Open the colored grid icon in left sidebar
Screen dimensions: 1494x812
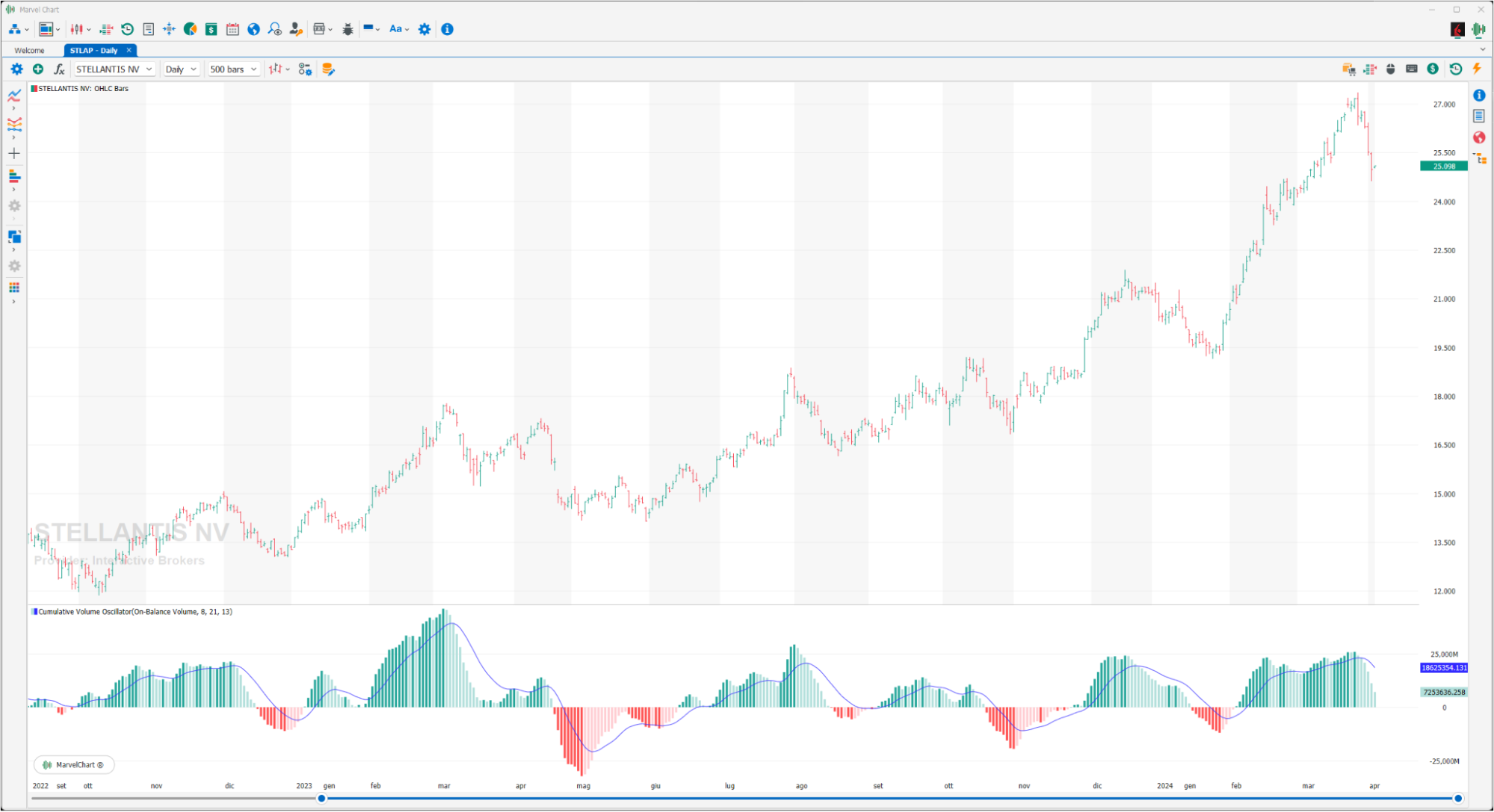[x=14, y=288]
